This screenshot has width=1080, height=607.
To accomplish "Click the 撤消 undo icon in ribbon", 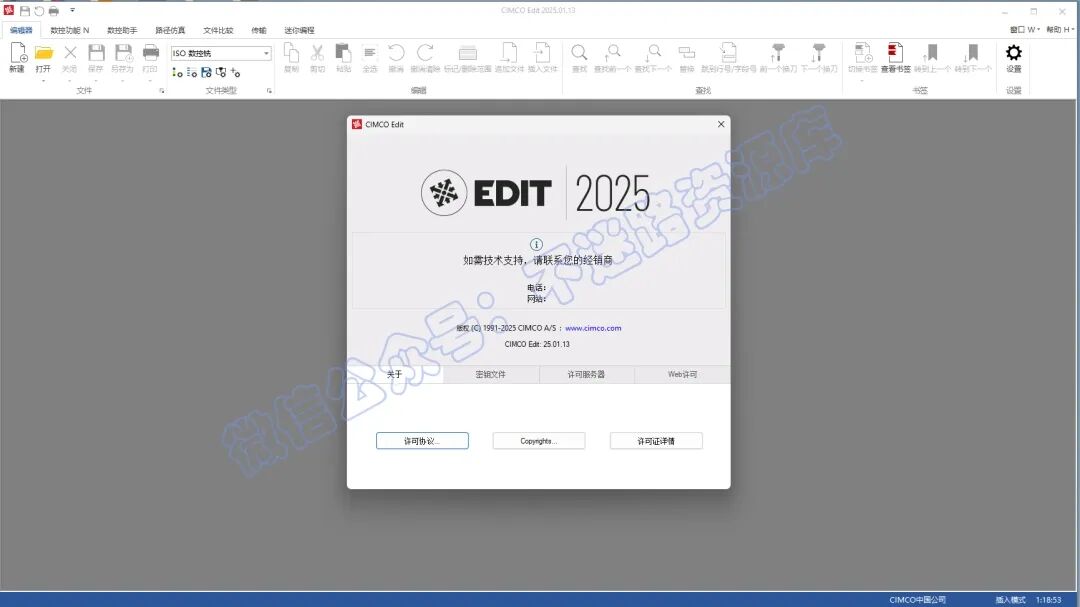I will pyautogui.click(x=396, y=53).
